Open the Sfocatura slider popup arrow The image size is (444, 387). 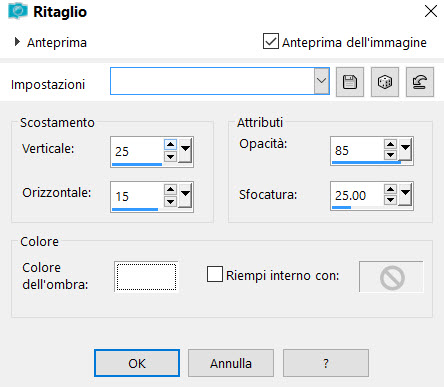tap(405, 194)
